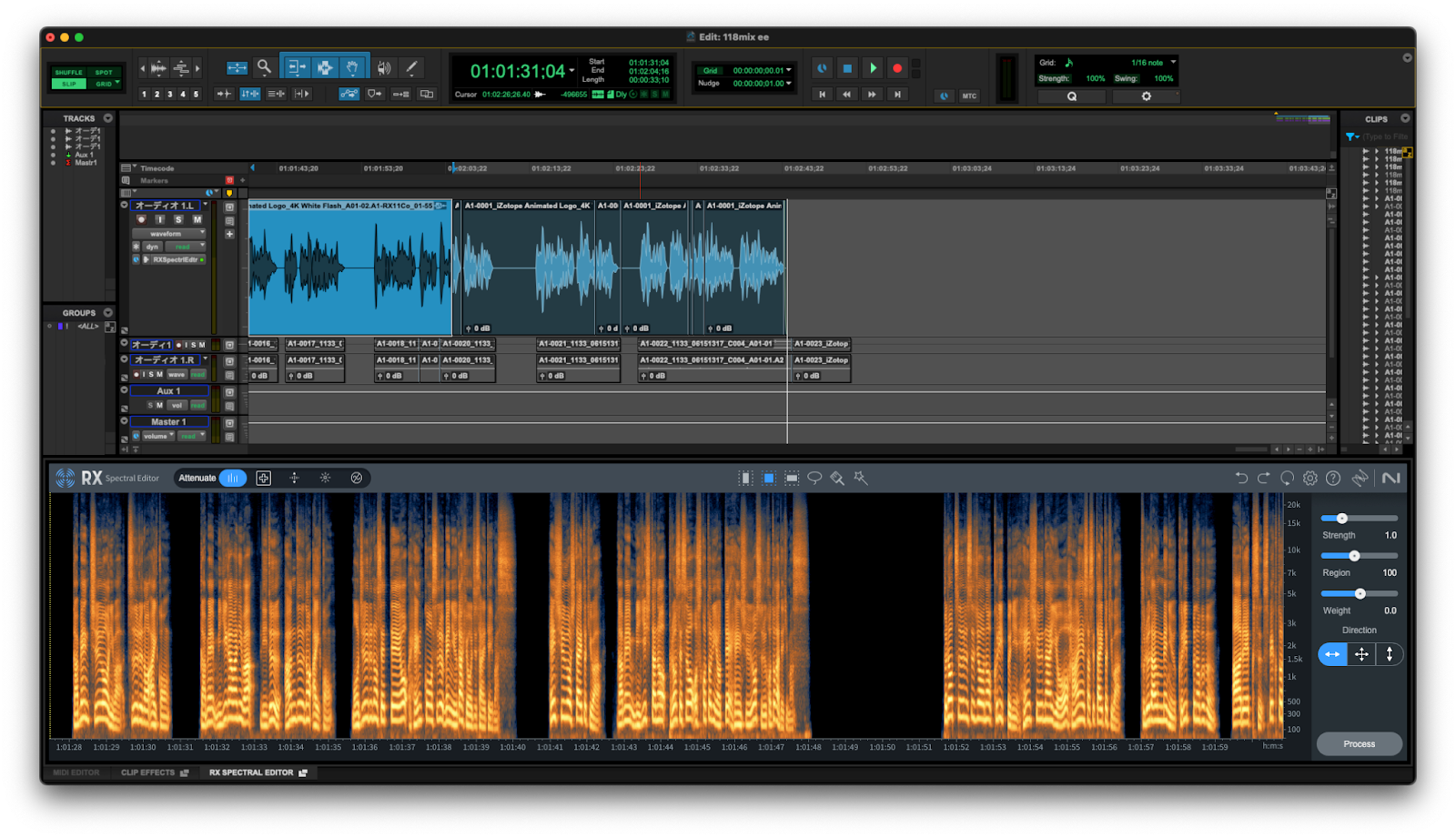Record-enable the オーディオ 1.L track
Image resolution: width=1456 pixels, height=838 pixels.
coord(141,219)
